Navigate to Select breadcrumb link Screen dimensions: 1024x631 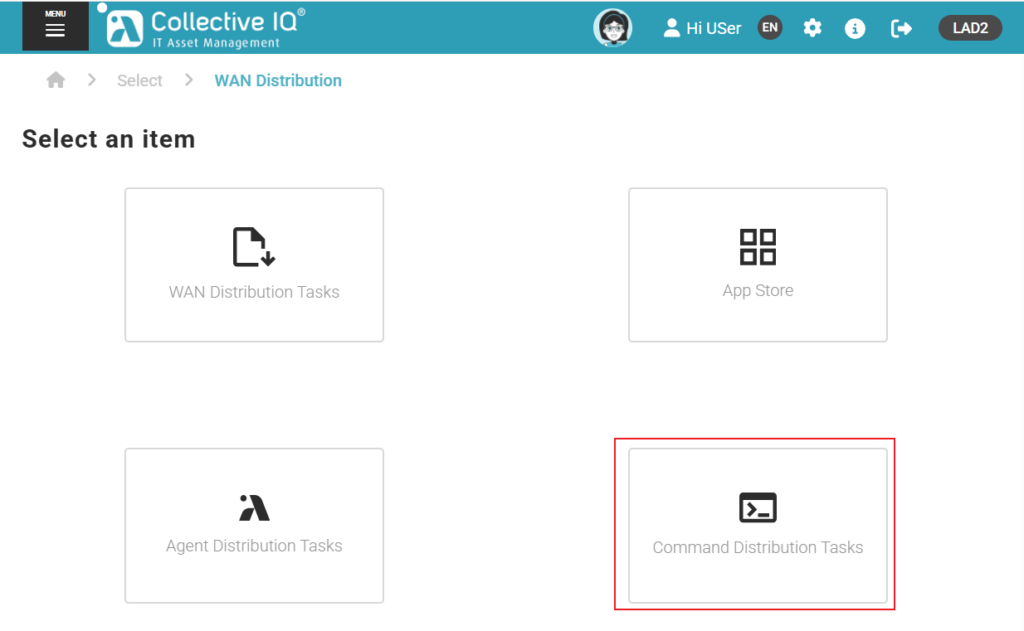click(x=140, y=80)
